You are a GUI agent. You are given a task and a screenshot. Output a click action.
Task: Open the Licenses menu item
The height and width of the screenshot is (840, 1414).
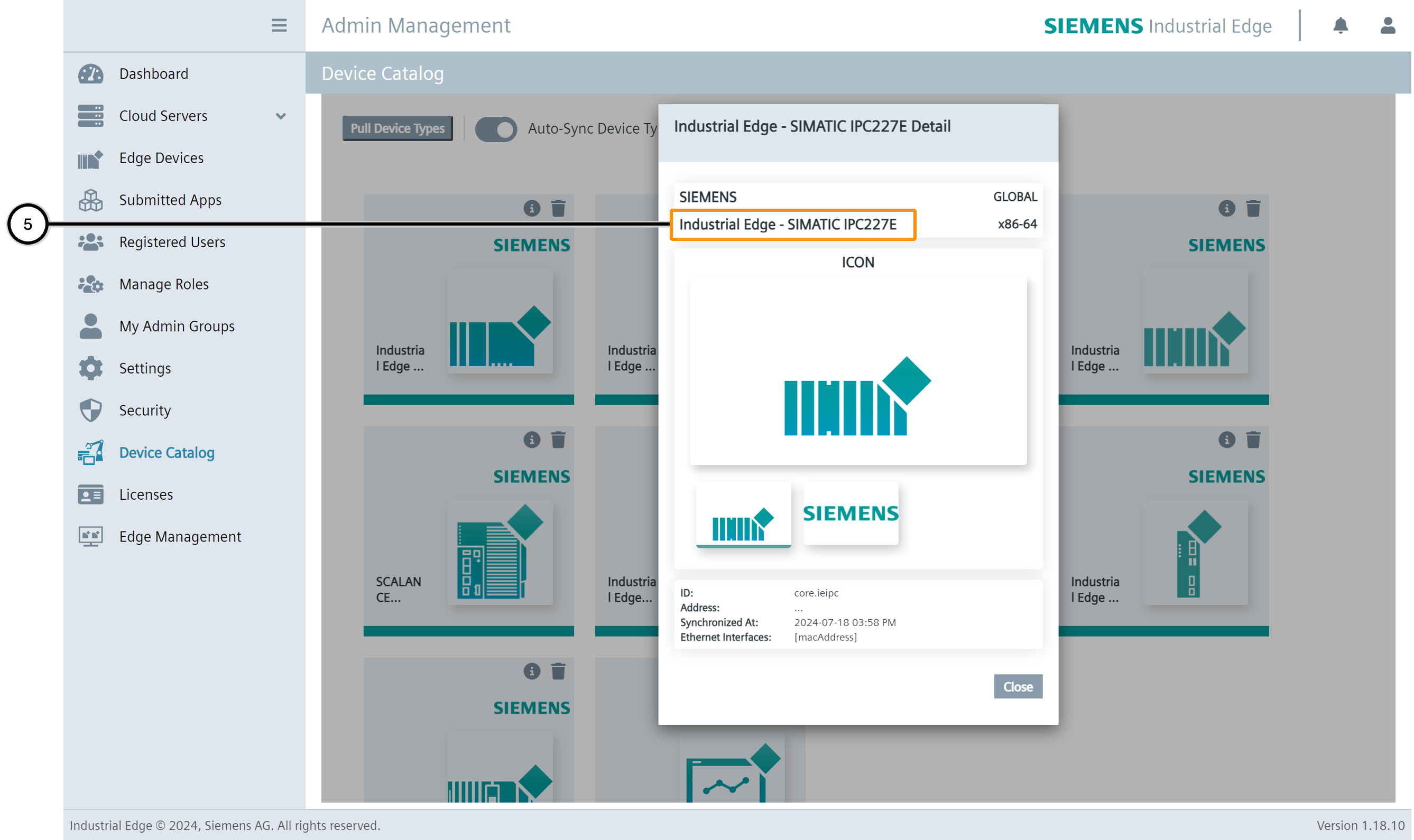coord(145,494)
